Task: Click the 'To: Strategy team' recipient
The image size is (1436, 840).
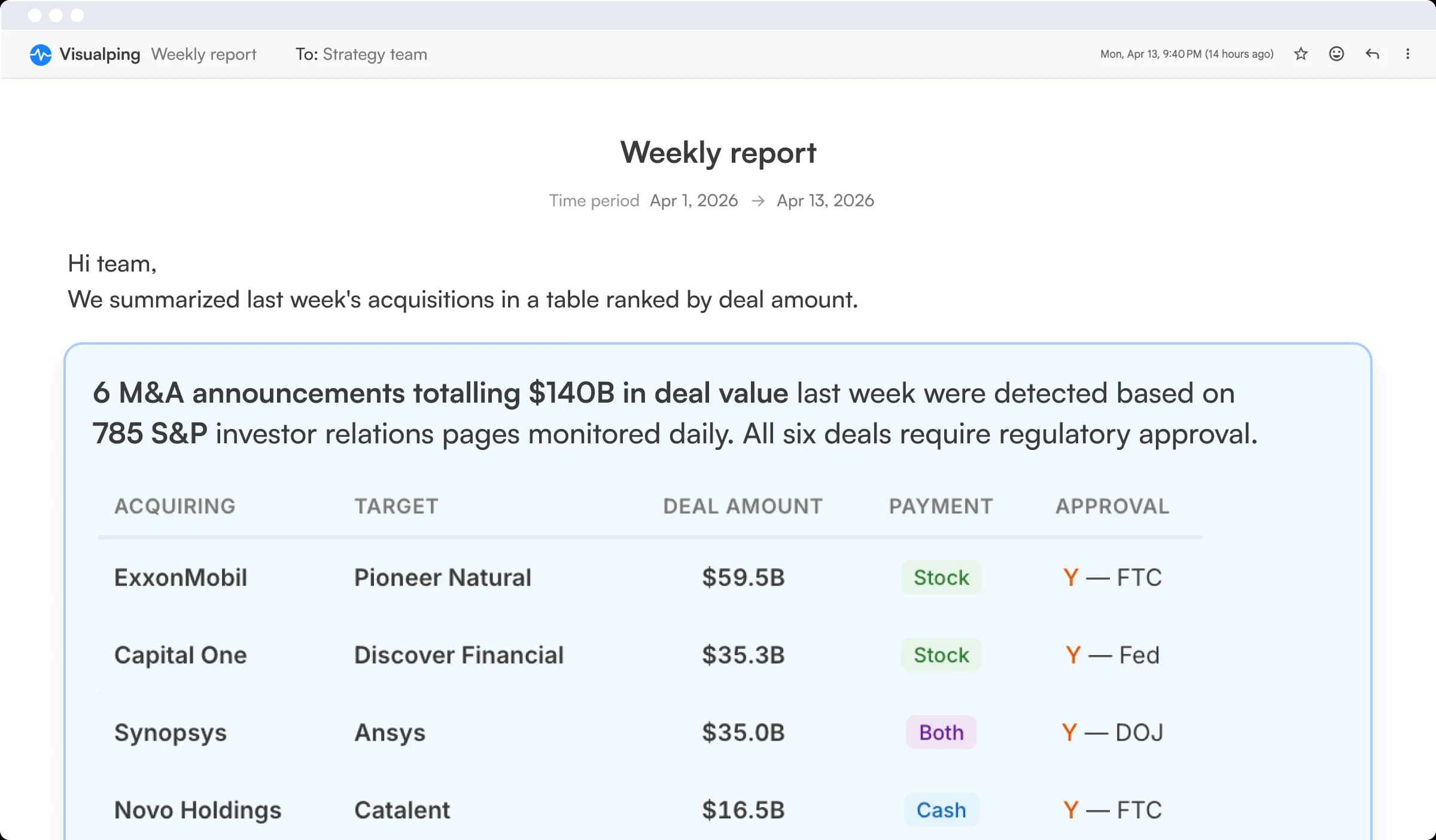Action: coord(361,54)
